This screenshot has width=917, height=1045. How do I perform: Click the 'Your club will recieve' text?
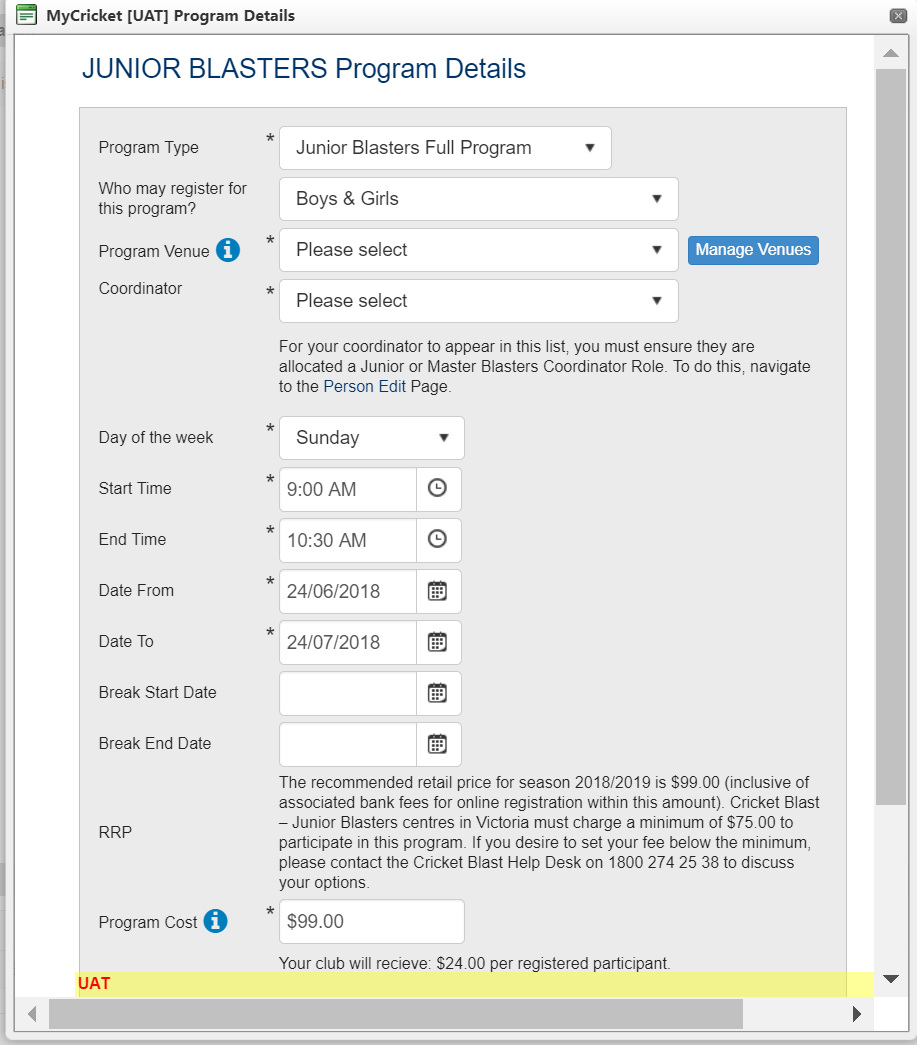coord(474,964)
